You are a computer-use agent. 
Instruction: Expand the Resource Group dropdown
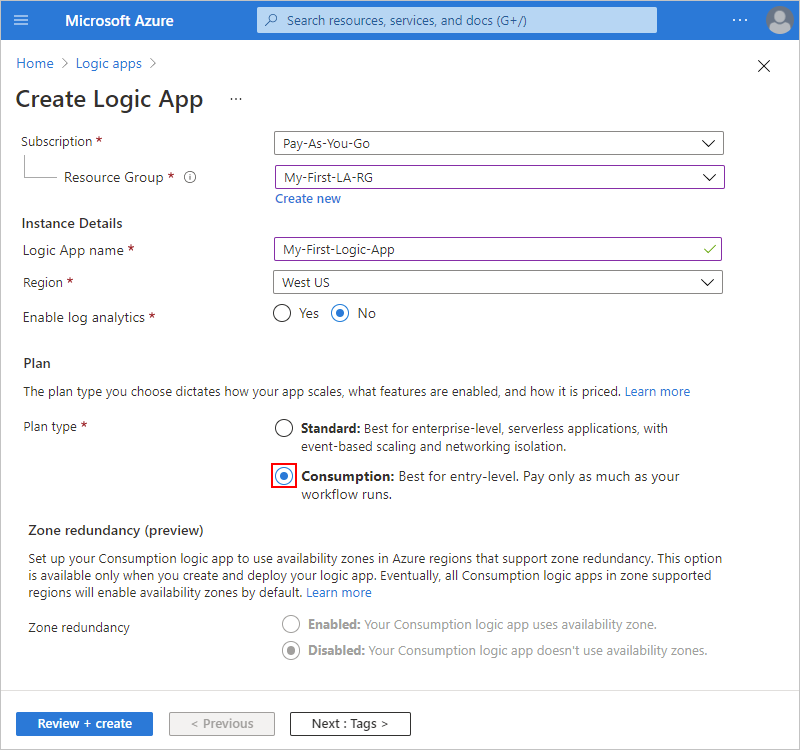498,178
